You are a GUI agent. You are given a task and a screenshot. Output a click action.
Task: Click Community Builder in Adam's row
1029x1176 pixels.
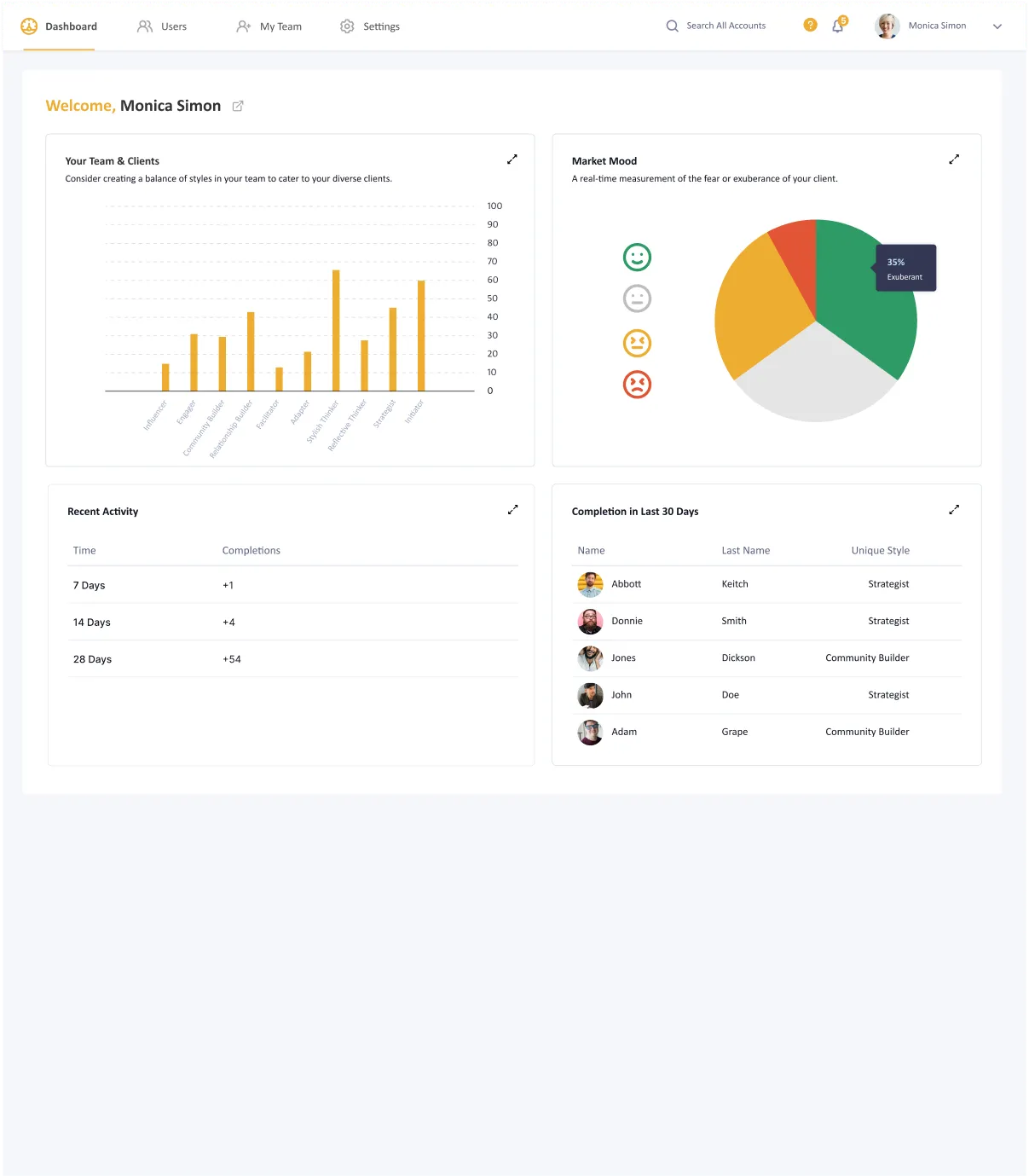[x=867, y=732]
